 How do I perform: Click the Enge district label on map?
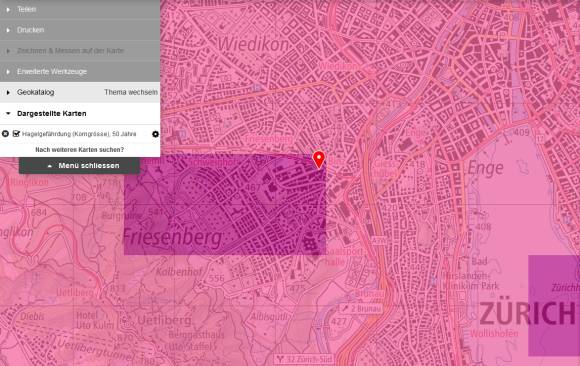pos(485,168)
